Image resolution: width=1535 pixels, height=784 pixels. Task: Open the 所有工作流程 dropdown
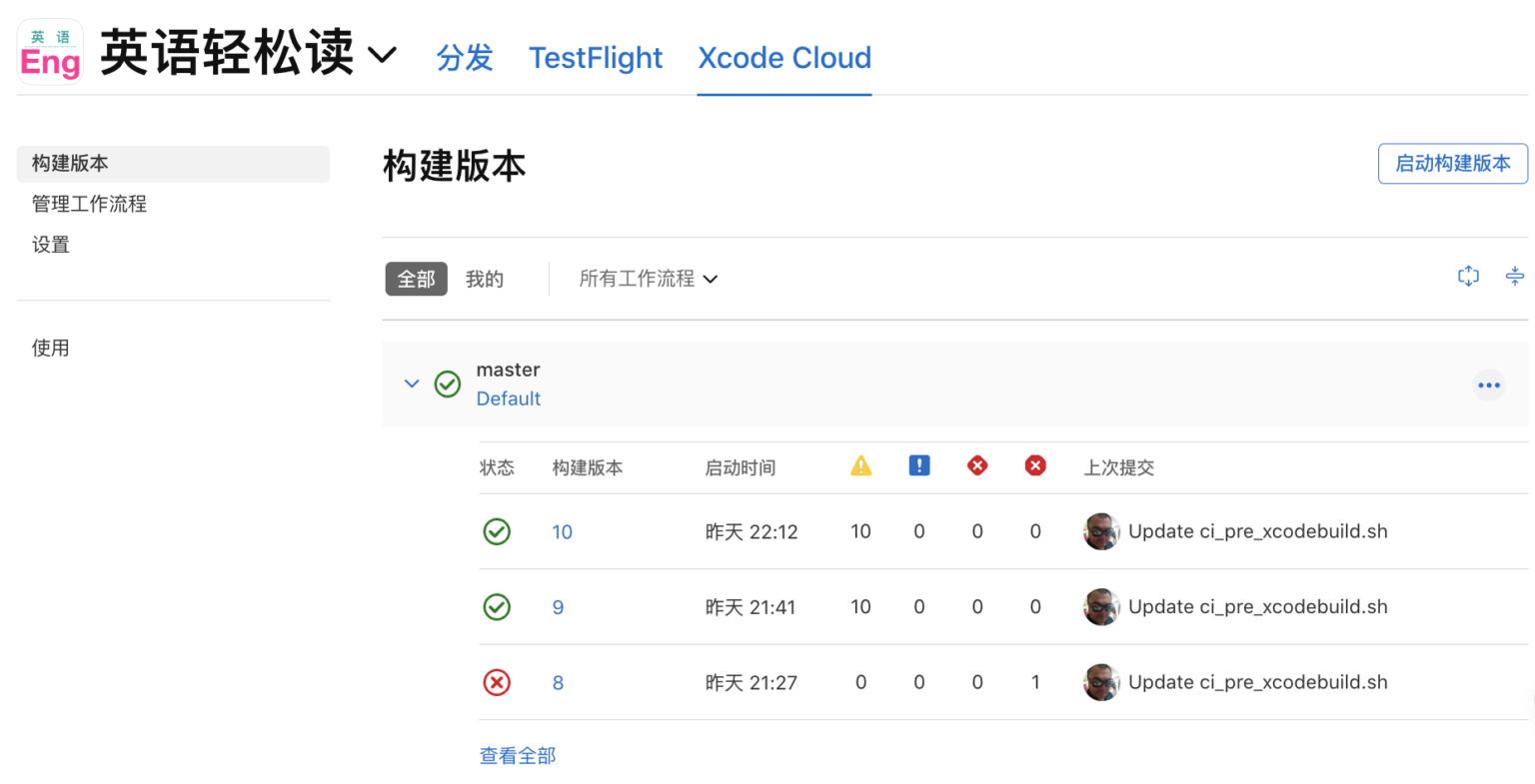[x=649, y=279]
